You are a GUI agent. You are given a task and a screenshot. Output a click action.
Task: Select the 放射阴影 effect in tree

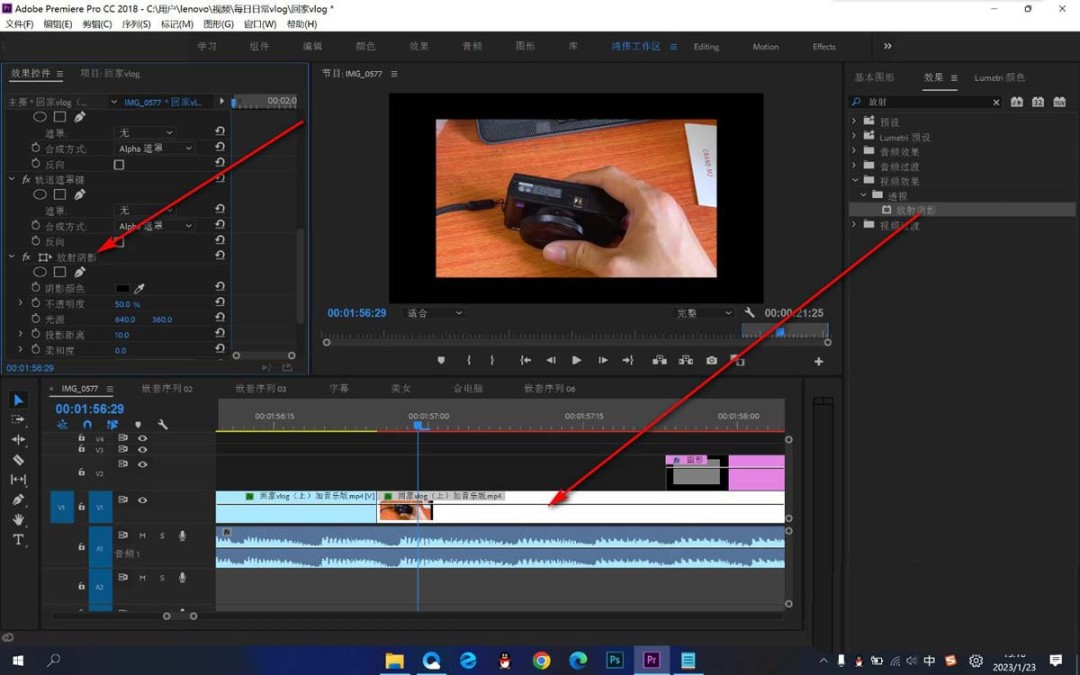click(x=915, y=210)
